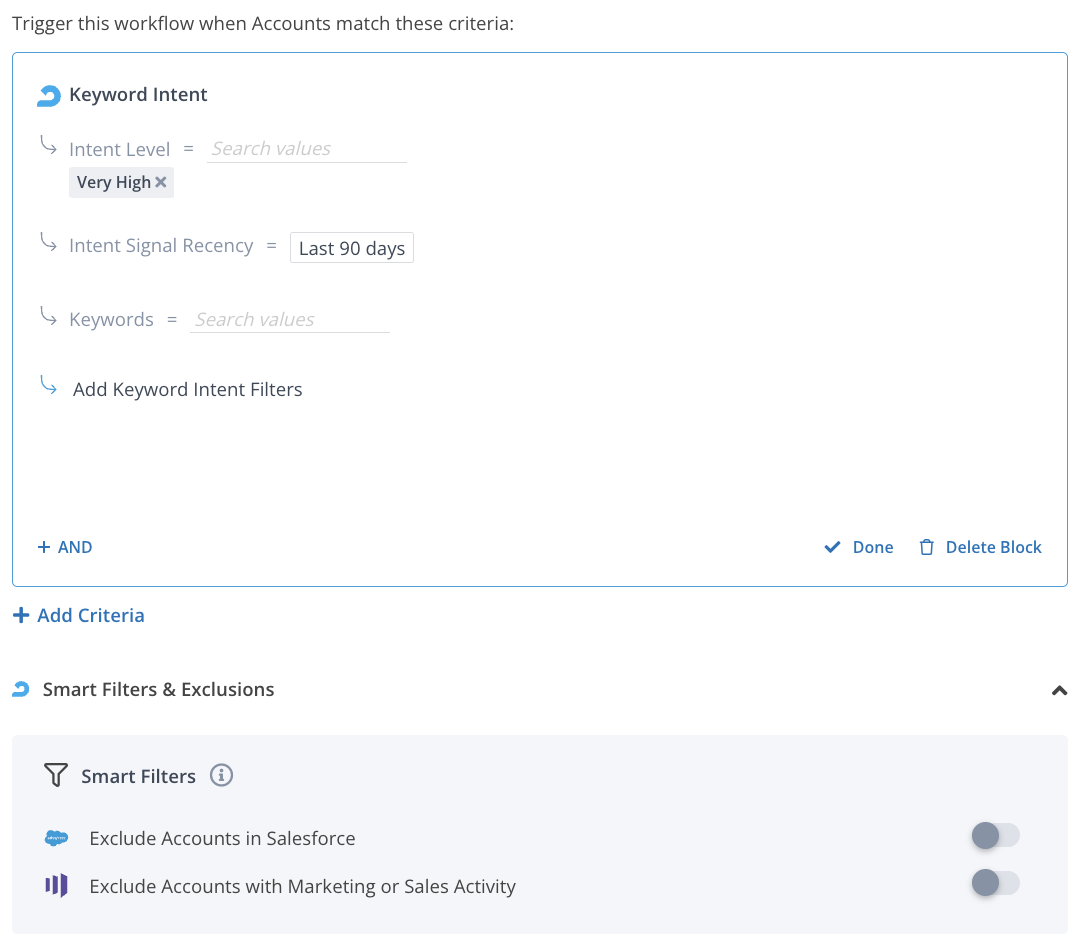The height and width of the screenshot is (948, 1084).
Task: Open the Last 90 days recency dropdown
Action: tap(352, 248)
